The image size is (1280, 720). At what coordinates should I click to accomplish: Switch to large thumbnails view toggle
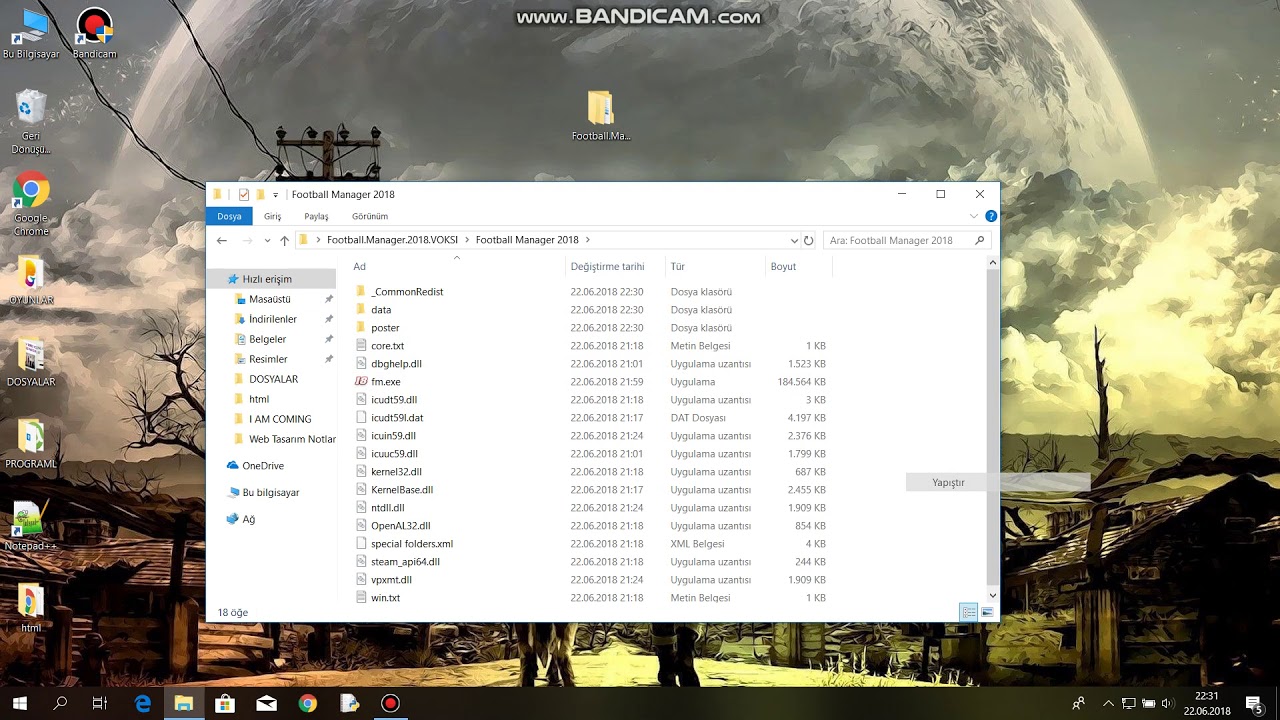click(x=987, y=612)
